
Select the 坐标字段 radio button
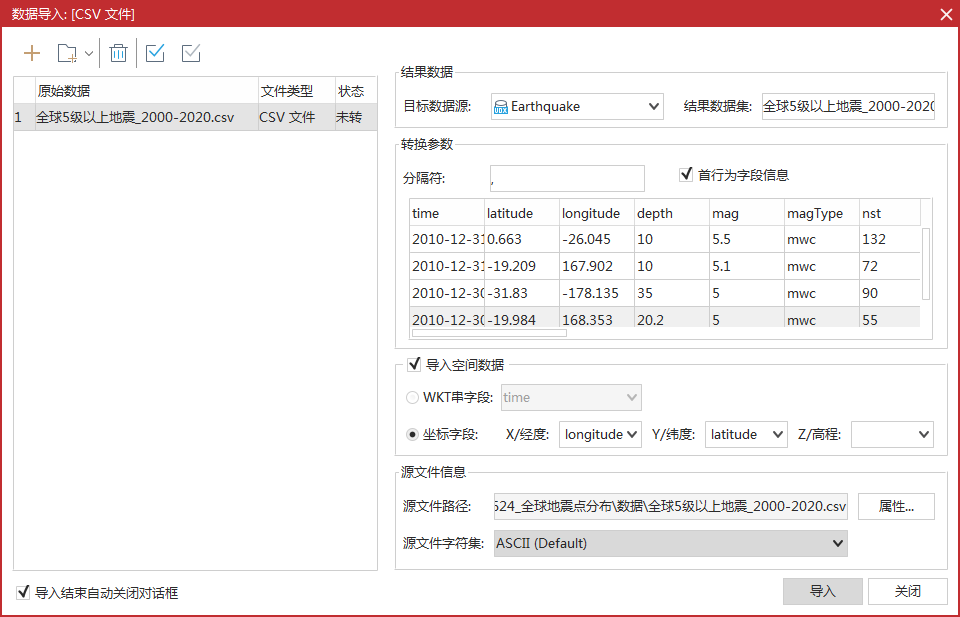pyautogui.click(x=413, y=435)
